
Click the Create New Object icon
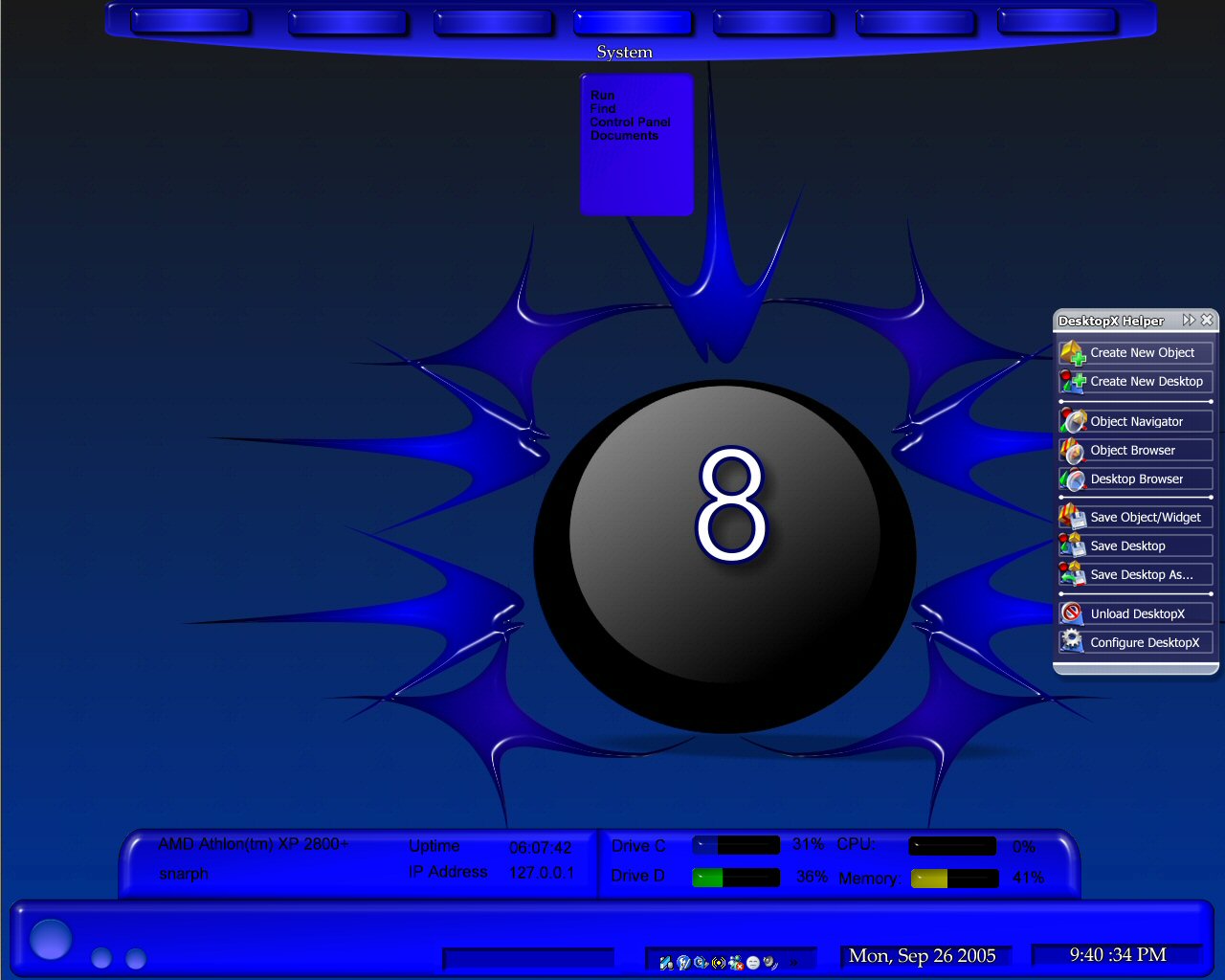tap(1073, 352)
